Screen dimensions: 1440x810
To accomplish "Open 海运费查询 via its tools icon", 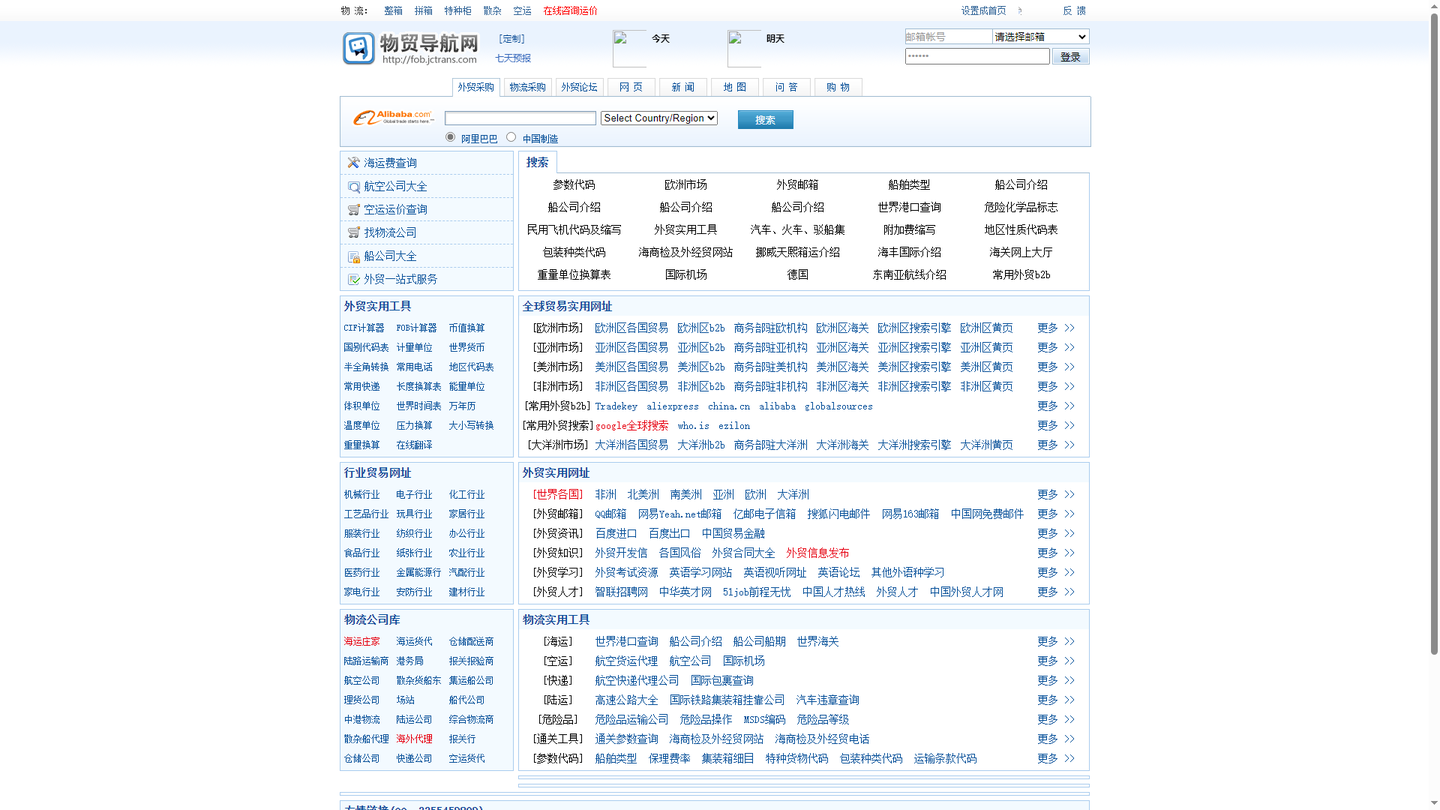I will pos(353,163).
